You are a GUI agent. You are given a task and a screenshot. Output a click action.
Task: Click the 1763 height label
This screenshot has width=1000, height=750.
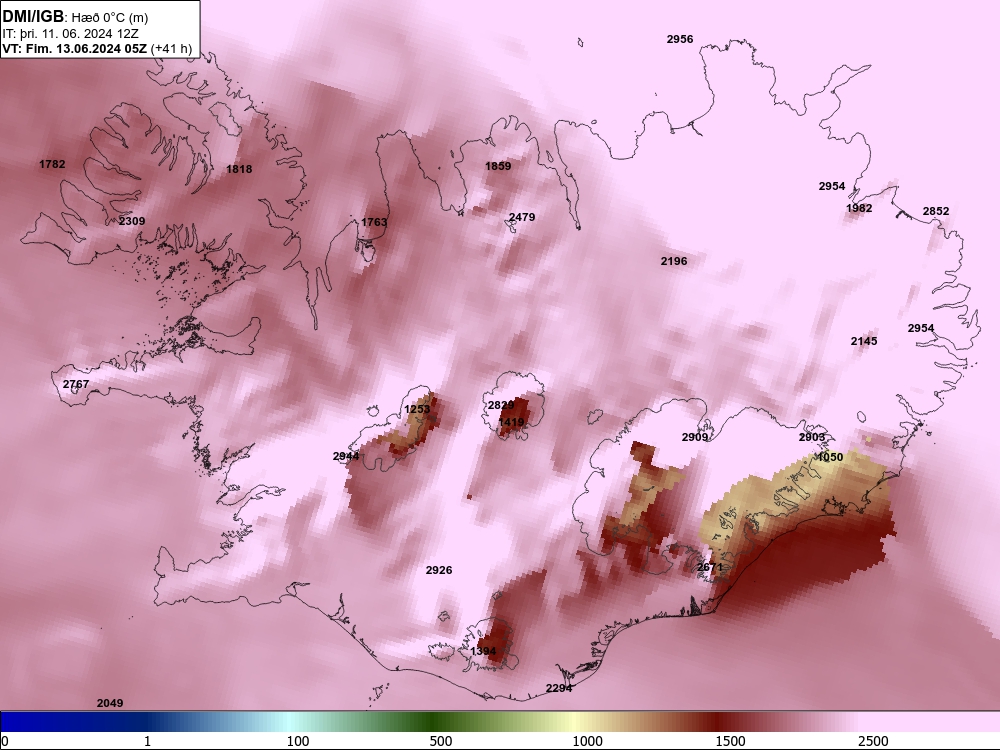coord(374,222)
